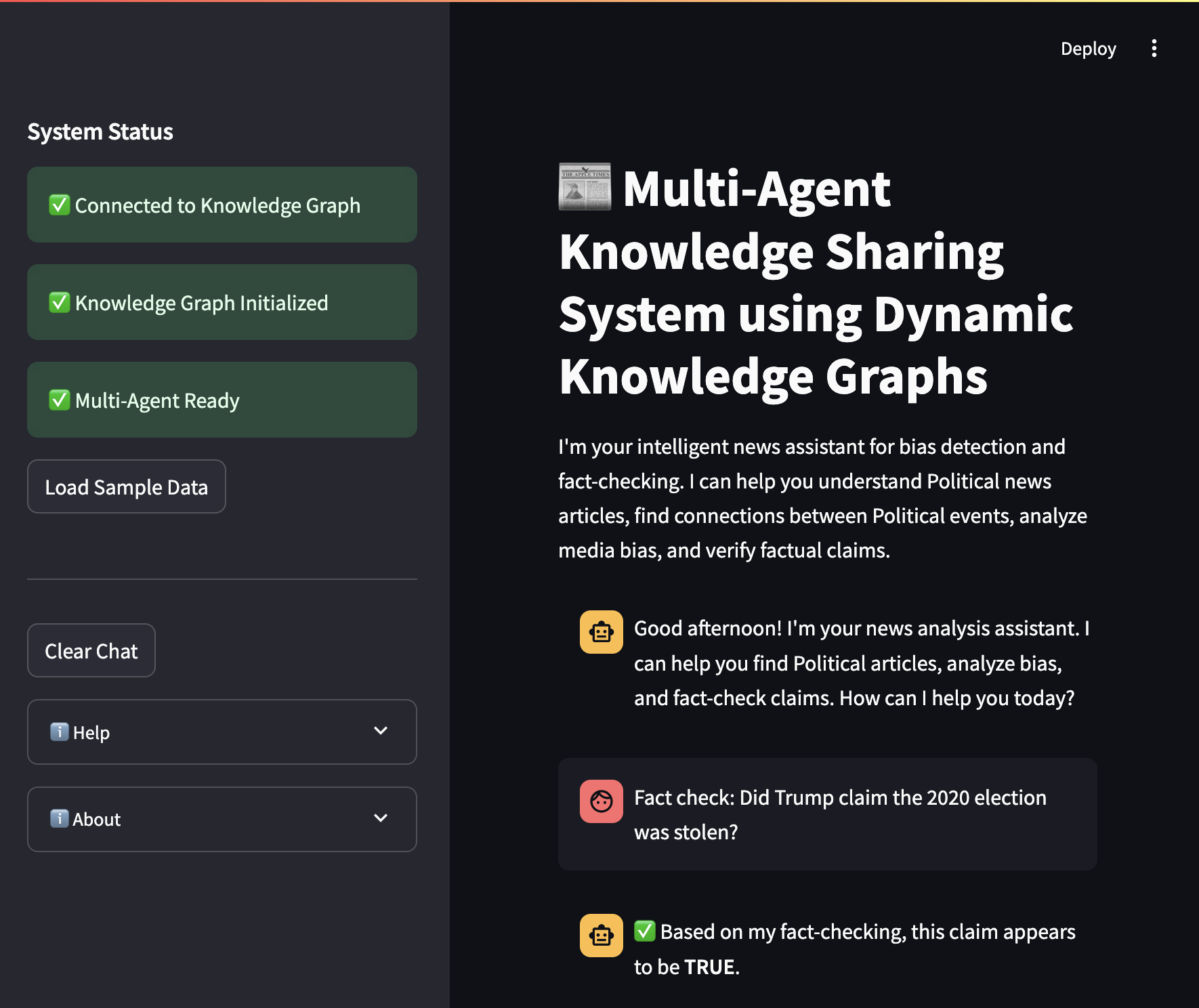
Task: Select the user's 2020 election question text
Action: (x=839, y=814)
